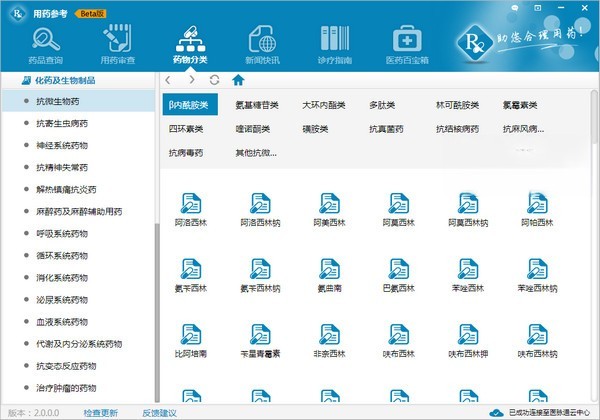Image resolution: width=600 pixels, height=420 pixels.
Task: Select 麻醉药及麻醉辅助用药 in the sidebar
Action: pyautogui.click(x=78, y=212)
